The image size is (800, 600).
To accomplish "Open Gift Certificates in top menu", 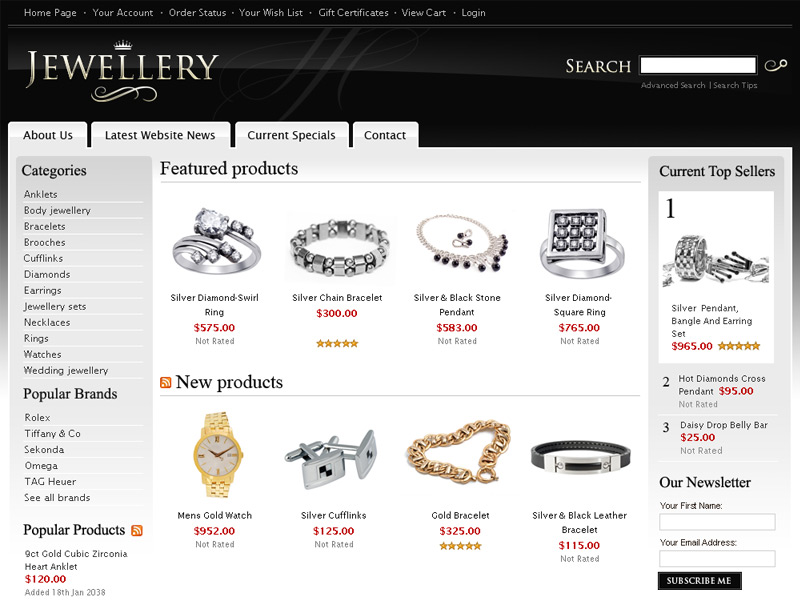I will coord(353,13).
